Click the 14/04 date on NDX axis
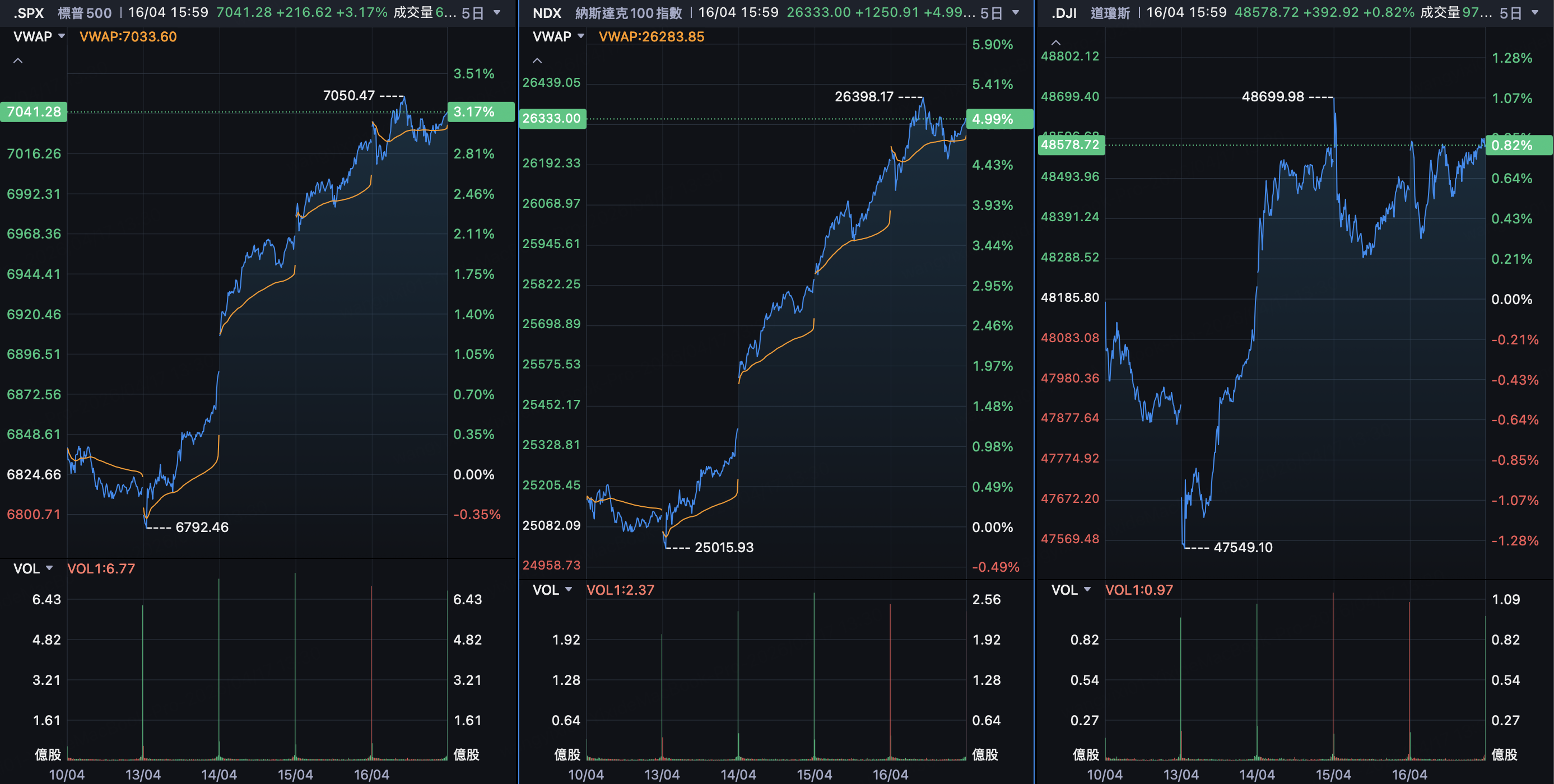Viewport: 1554px width, 784px height. pyautogui.click(x=738, y=774)
